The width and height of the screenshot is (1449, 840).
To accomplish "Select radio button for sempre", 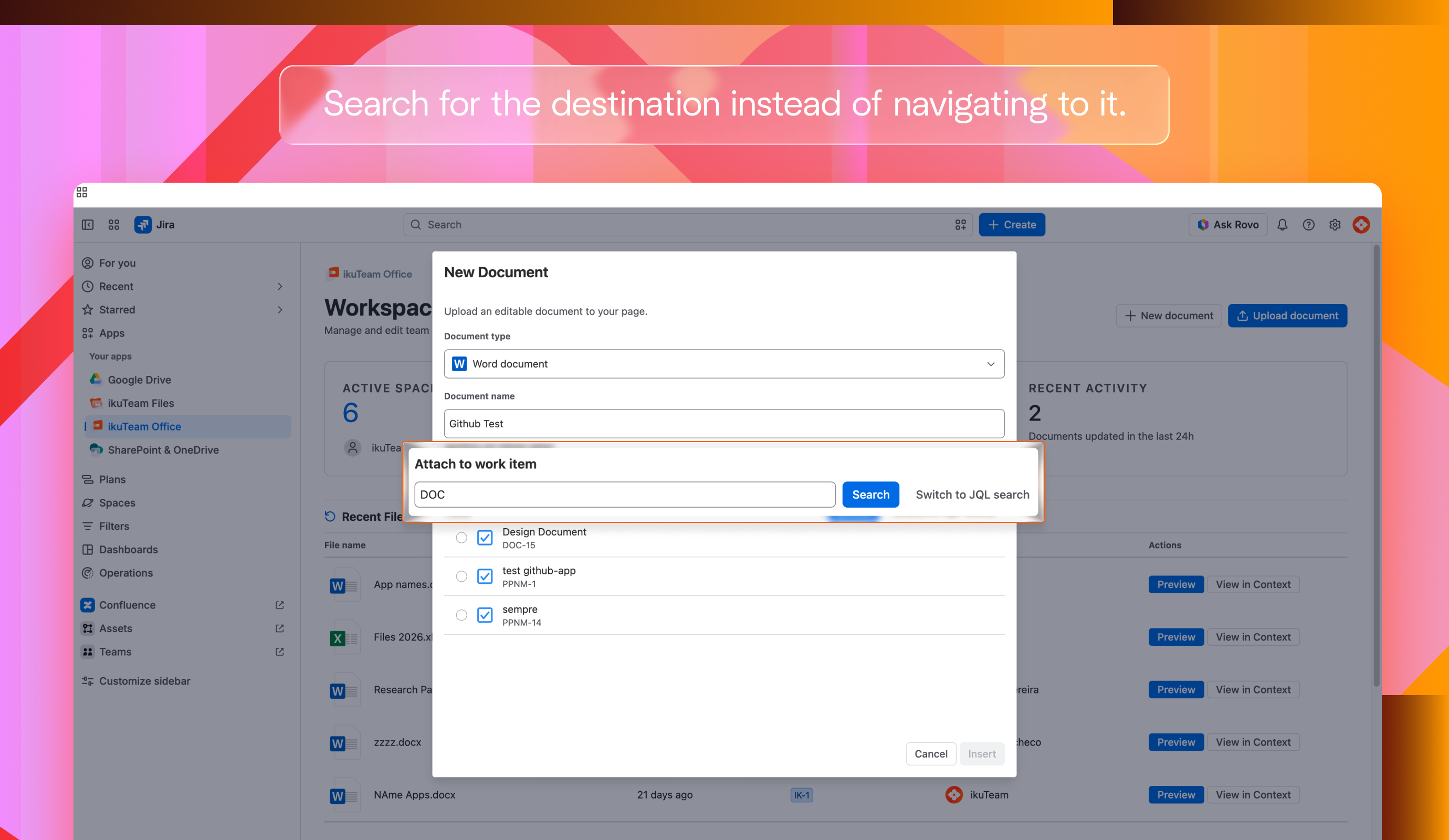I will [461, 615].
